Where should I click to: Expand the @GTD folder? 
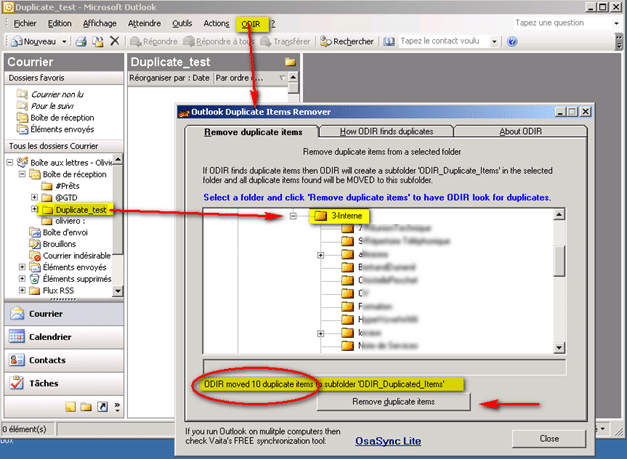pyautogui.click(x=34, y=197)
